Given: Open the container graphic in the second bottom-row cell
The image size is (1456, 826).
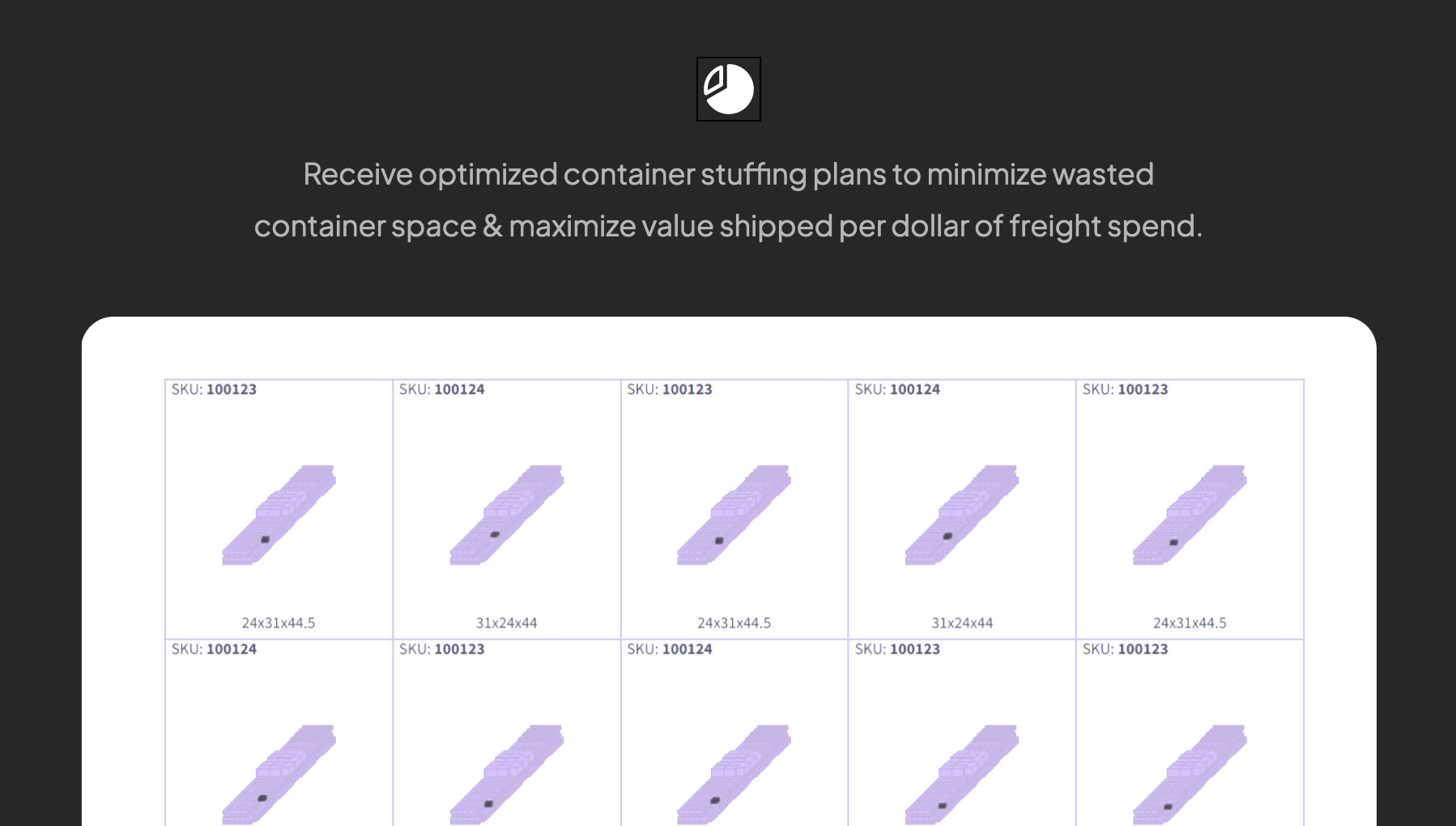Looking at the screenshot, I should point(506,773).
